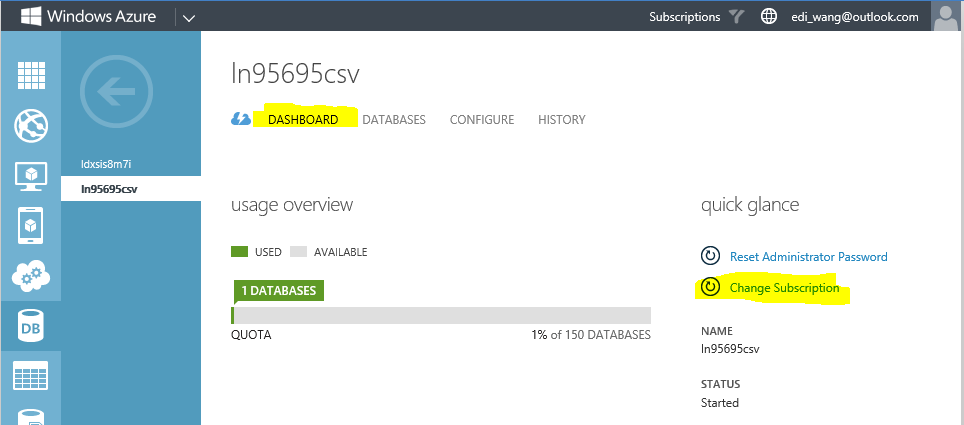The height and width of the screenshot is (425, 964).
Task: Click the database quota usage bar
Action: [x=441, y=315]
